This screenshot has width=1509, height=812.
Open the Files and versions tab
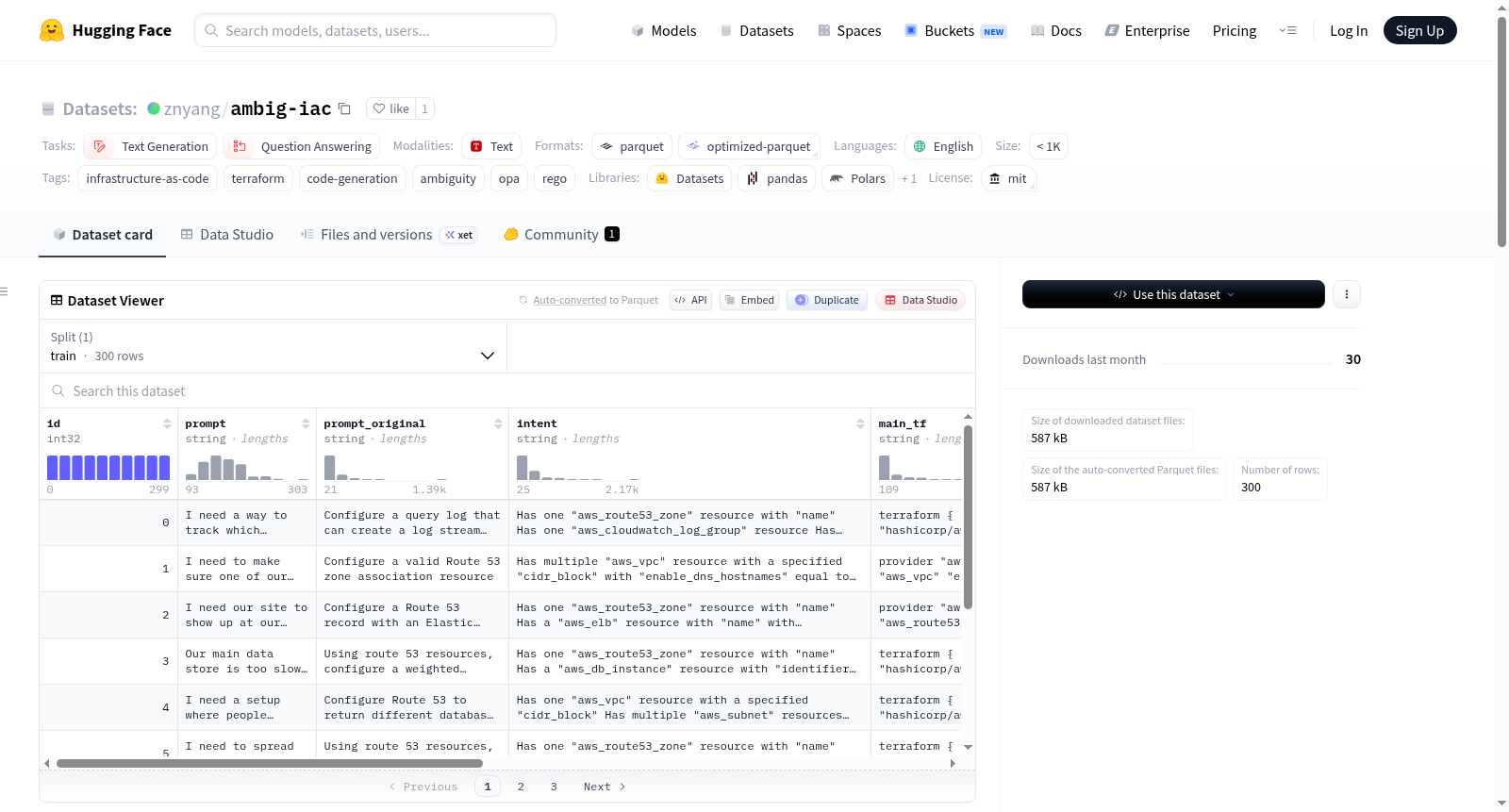(x=389, y=235)
